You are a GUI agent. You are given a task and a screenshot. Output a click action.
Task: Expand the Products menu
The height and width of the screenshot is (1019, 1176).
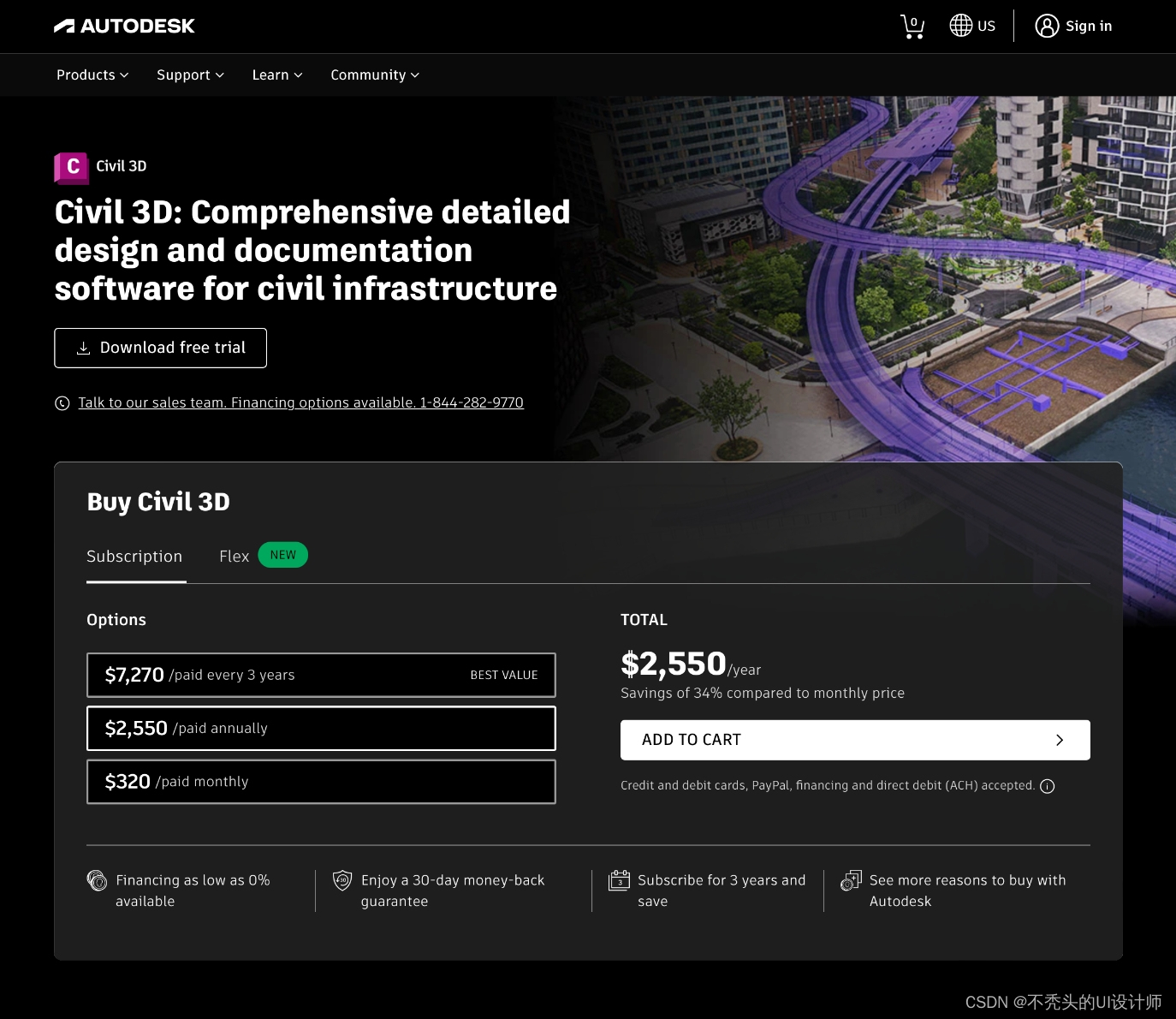click(92, 75)
